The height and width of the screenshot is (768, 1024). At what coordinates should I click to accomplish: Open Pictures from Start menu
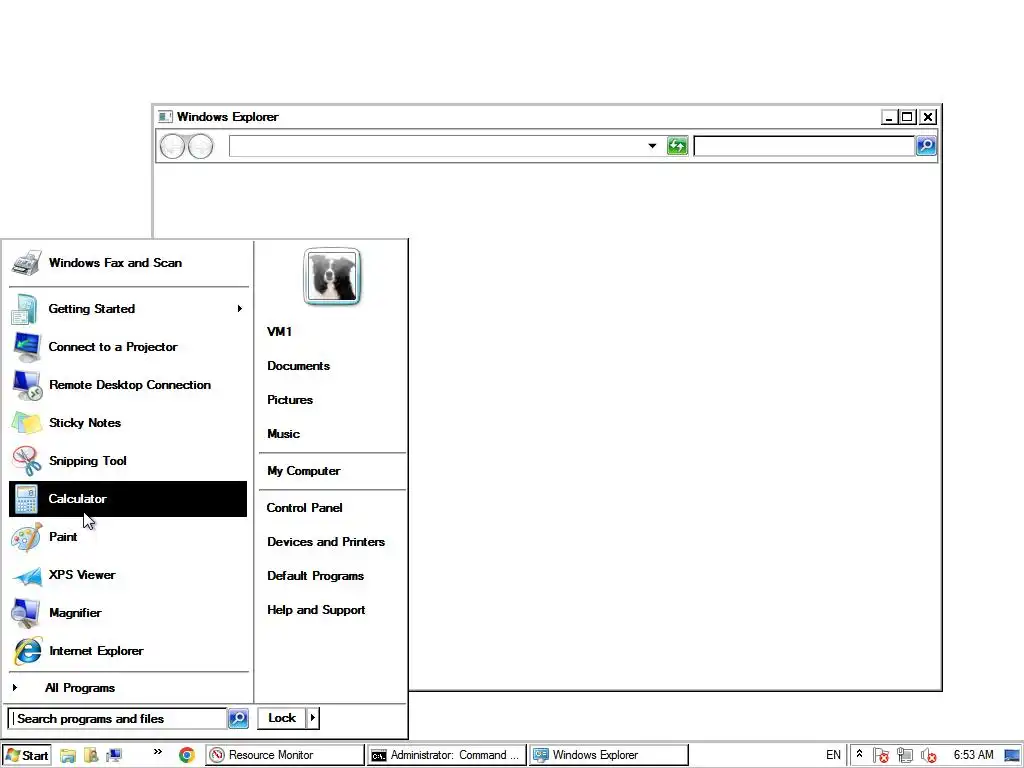pyautogui.click(x=290, y=400)
